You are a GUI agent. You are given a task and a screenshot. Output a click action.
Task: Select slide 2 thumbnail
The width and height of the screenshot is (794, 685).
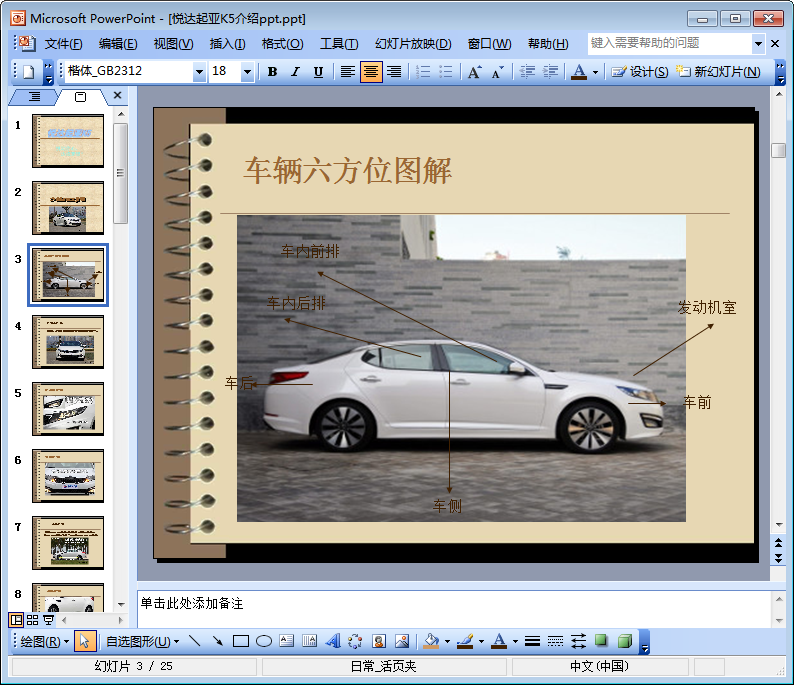68,208
